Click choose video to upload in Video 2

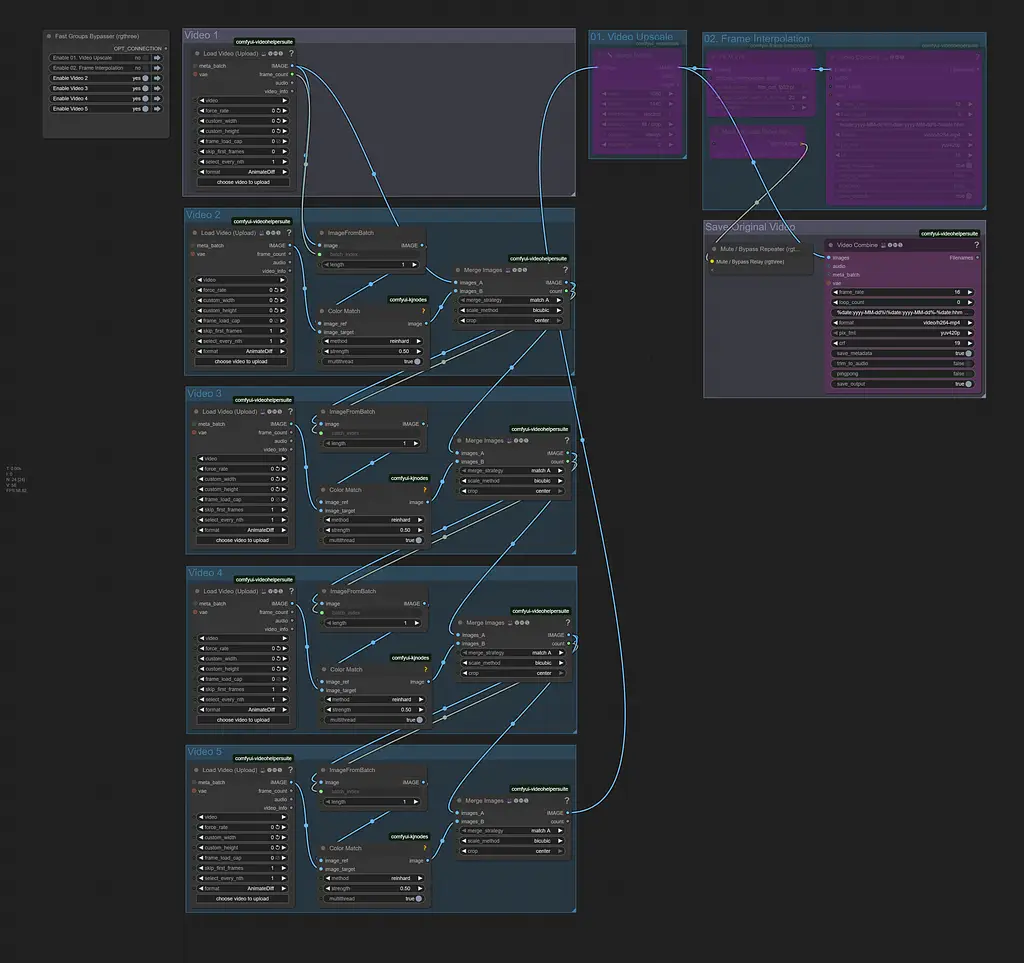(240, 362)
